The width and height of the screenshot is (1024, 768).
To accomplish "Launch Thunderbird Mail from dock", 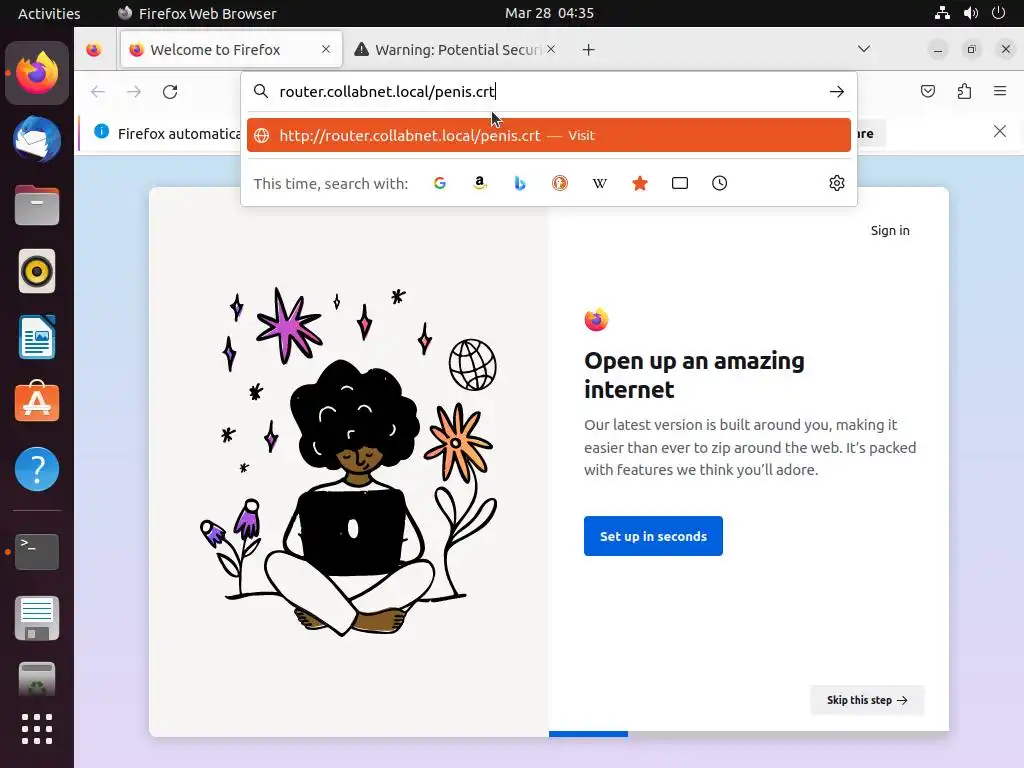I will coord(37,139).
